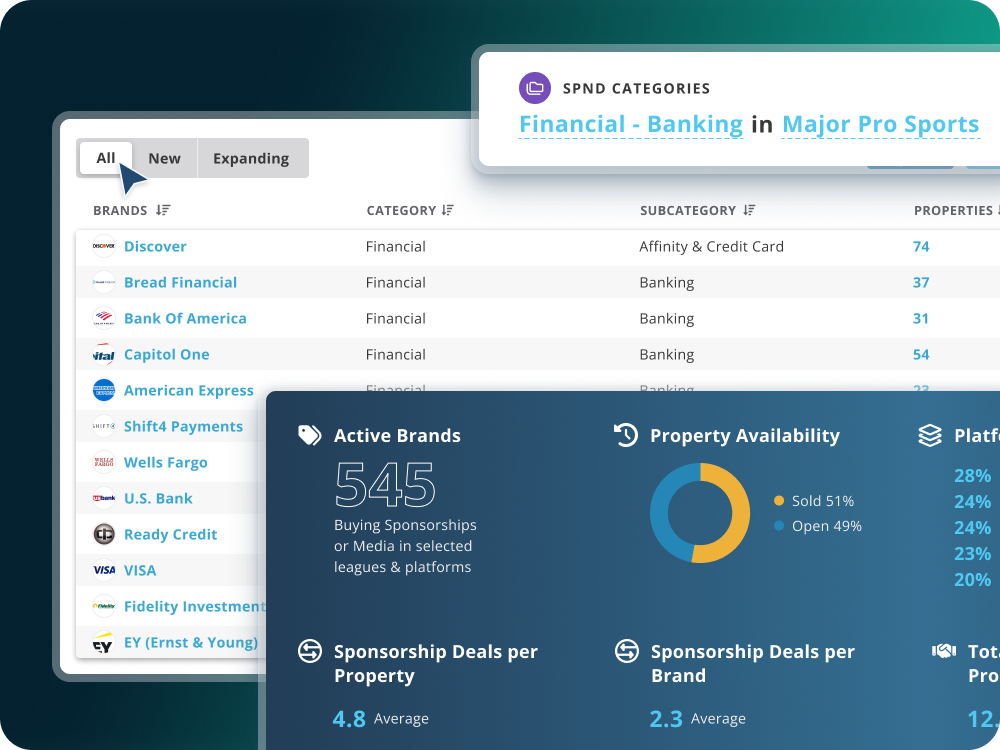Open the Financial - Banking category selector
The height and width of the screenshot is (750, 1000).
631,124
